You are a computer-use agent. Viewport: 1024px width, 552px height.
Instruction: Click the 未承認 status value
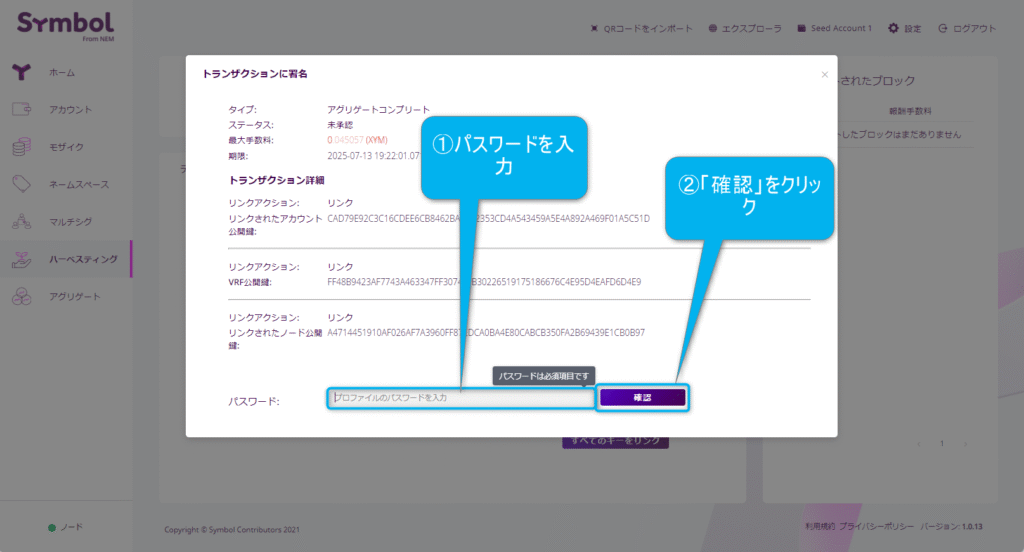coord(340,125)
